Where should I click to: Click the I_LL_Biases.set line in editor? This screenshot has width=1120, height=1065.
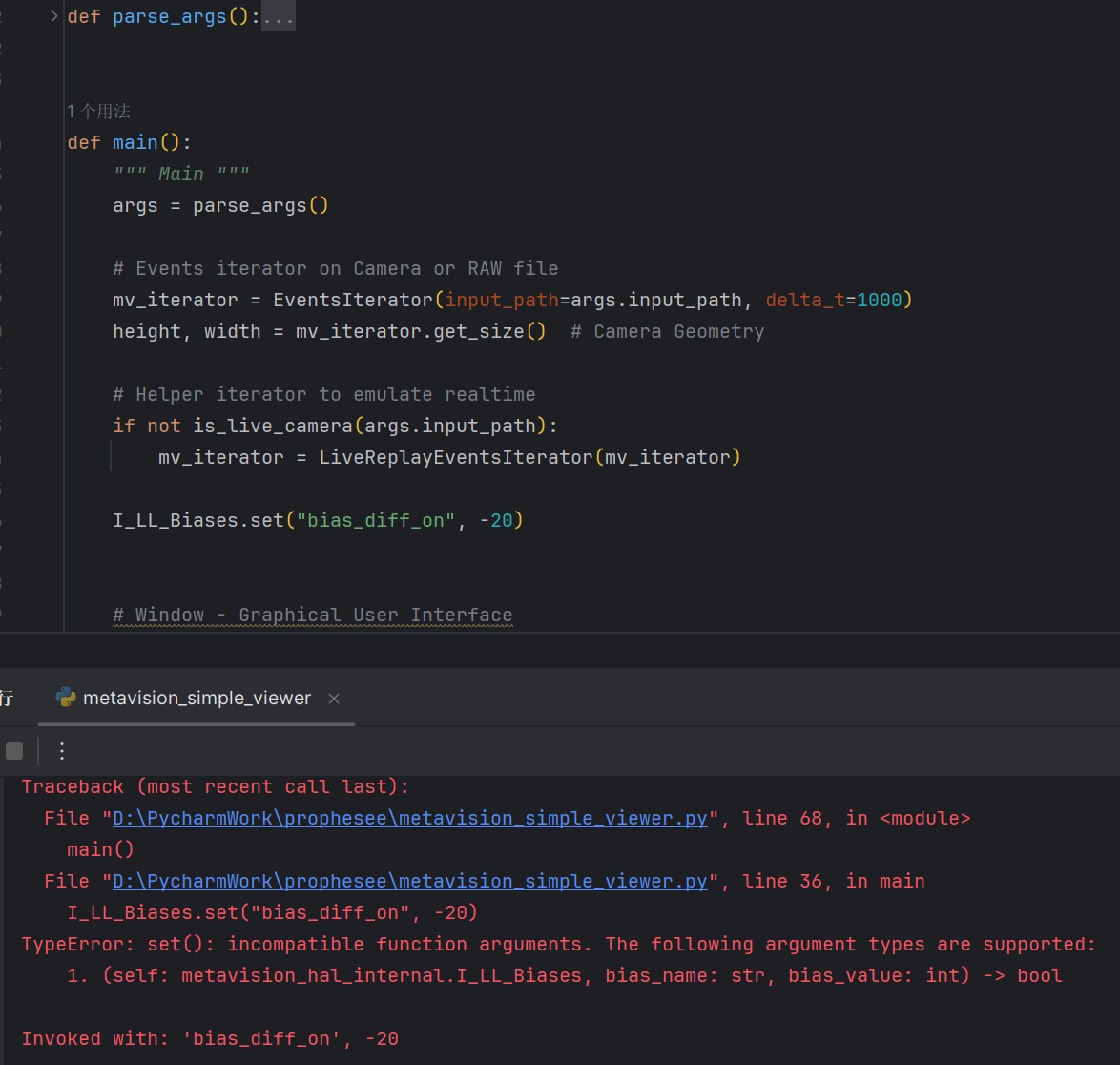click(x=318, y=521)
